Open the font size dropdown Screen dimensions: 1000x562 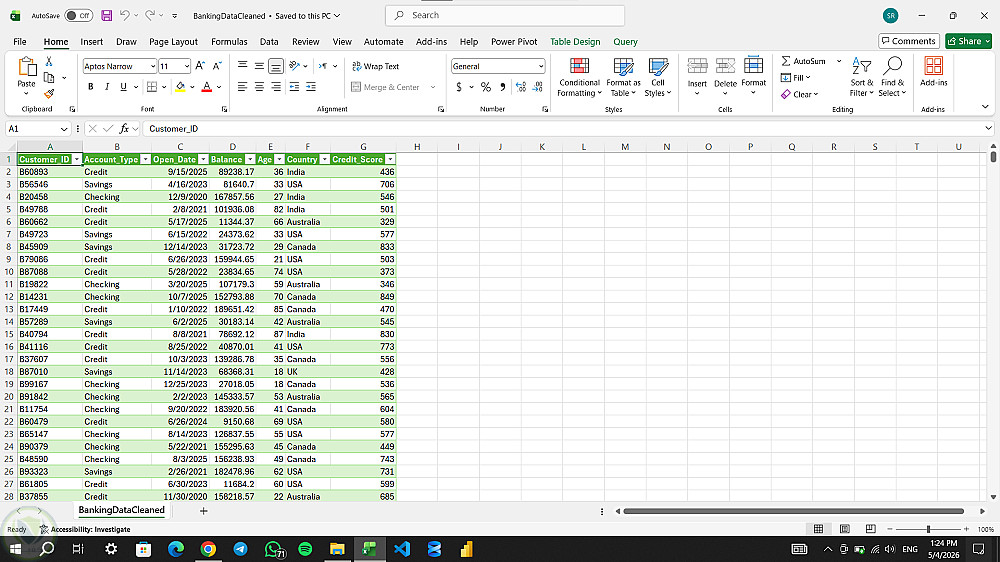pyautogui.click(x=186, y=66)
